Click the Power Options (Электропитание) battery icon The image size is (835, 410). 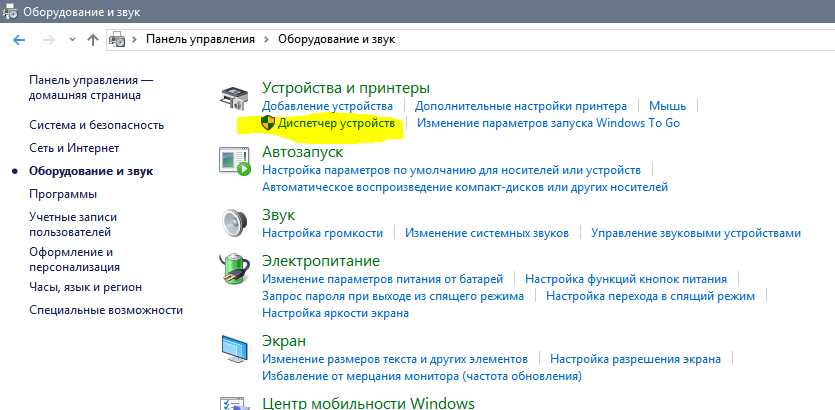[x=235, y=270]
